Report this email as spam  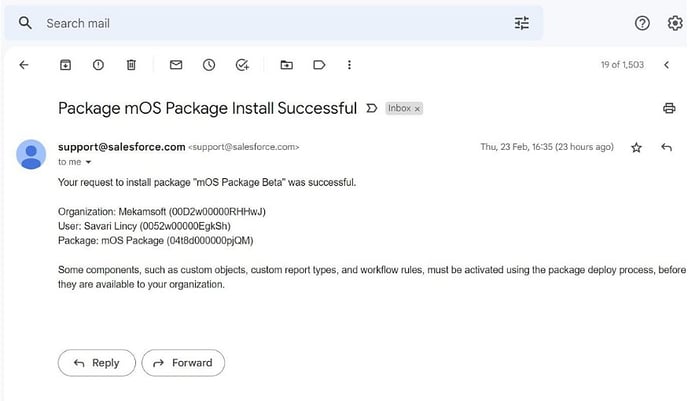(x=98, y=65)
